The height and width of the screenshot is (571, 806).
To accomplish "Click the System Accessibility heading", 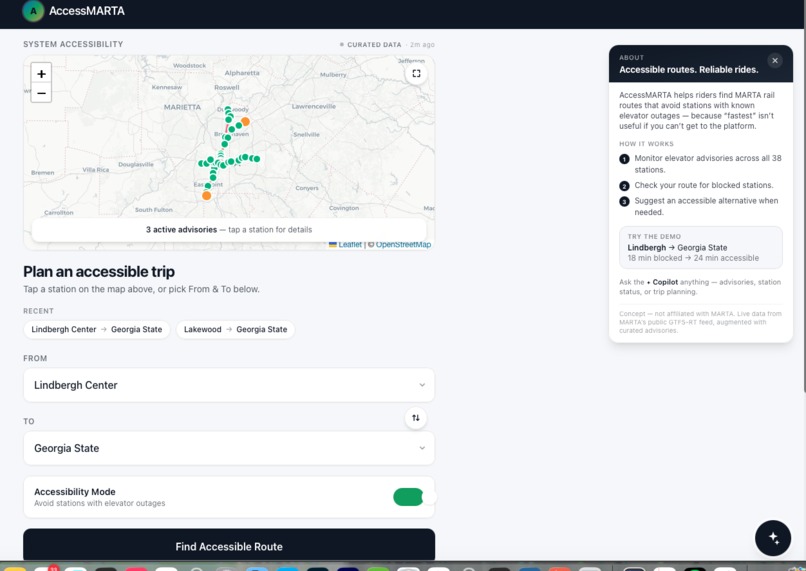I will pos(73,44).
